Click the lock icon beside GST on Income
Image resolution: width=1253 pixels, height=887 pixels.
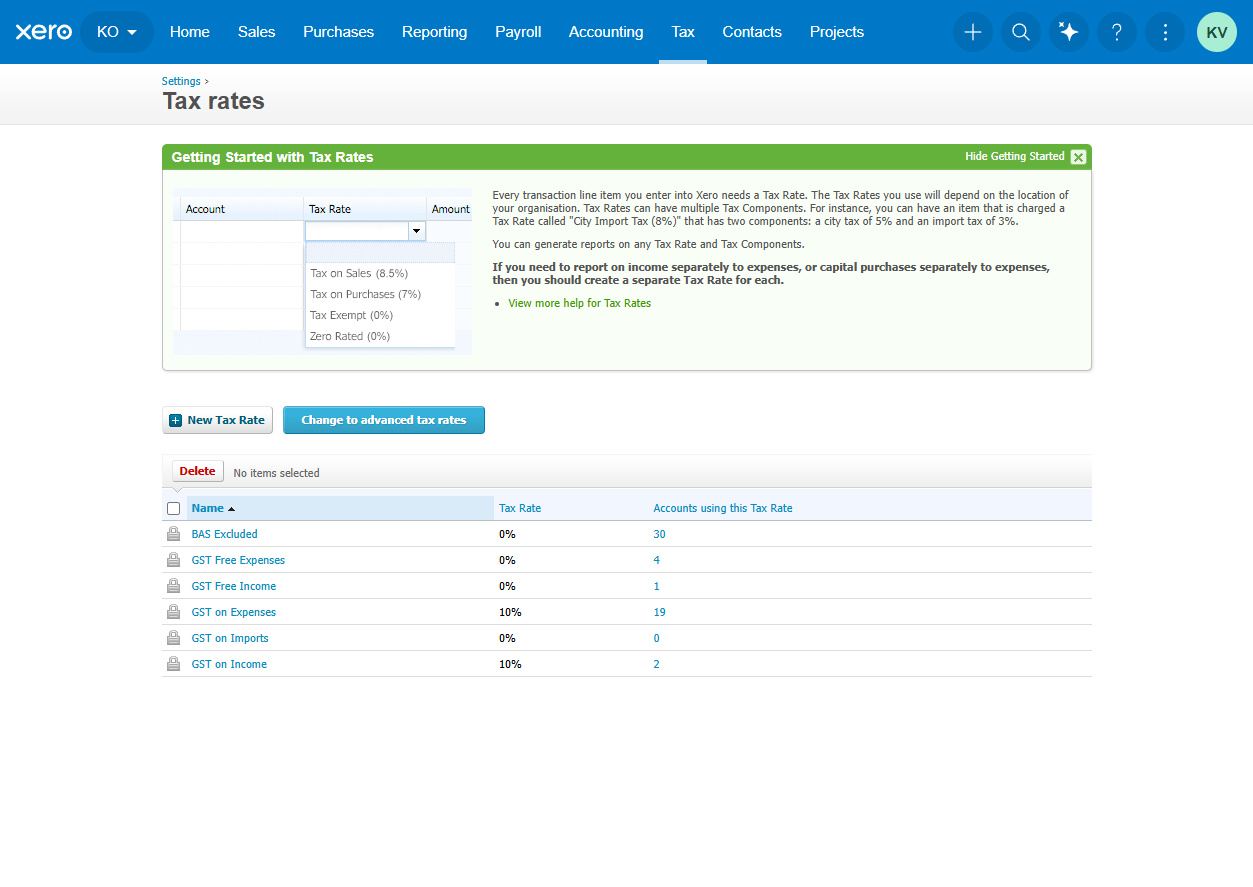tap(173, 664)
